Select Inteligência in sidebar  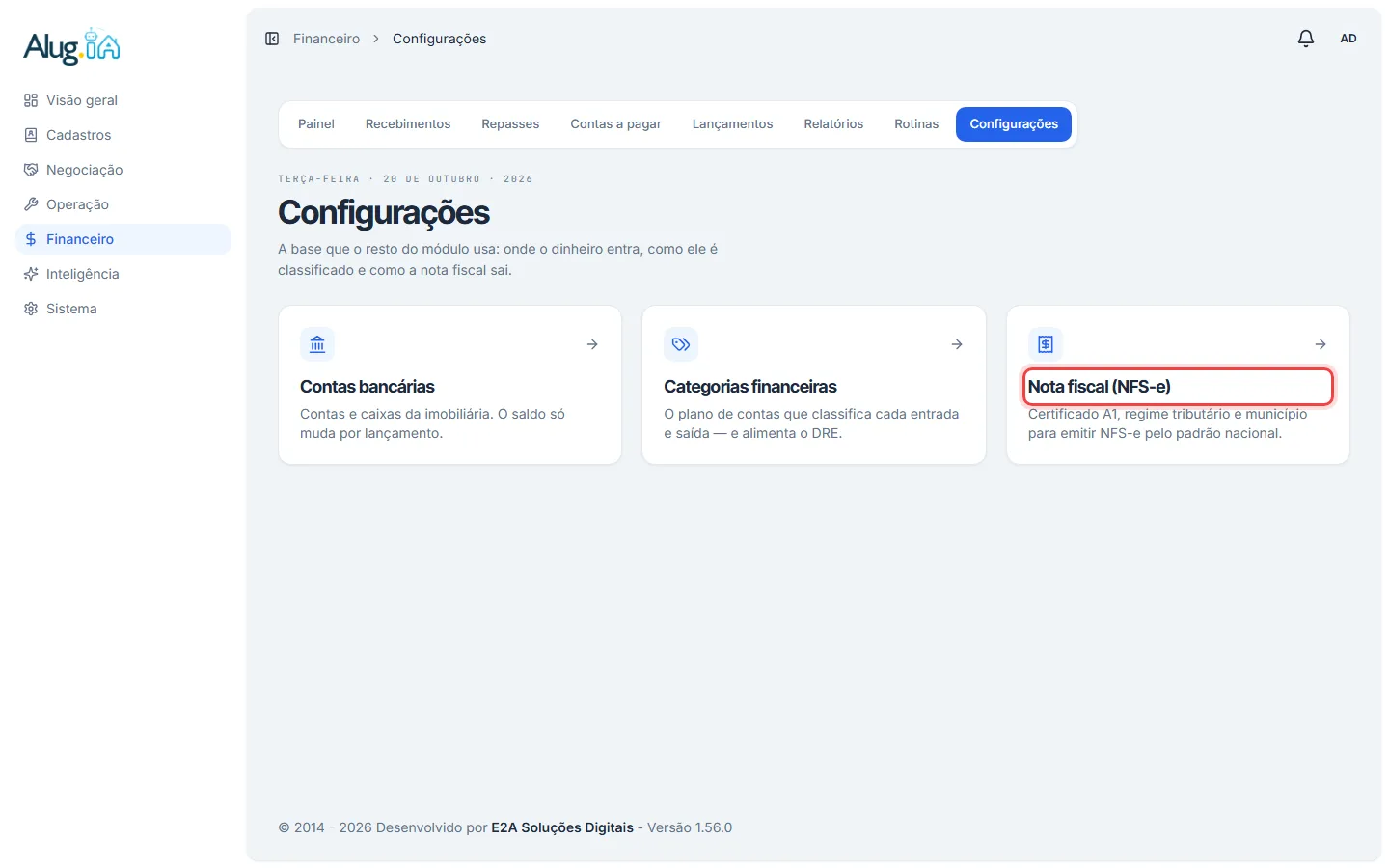tap(123, 274)
